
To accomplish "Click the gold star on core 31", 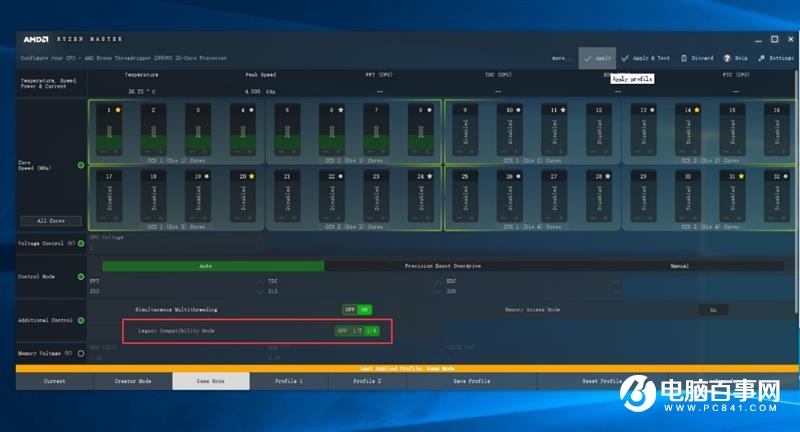I will (x=741, y=176).
